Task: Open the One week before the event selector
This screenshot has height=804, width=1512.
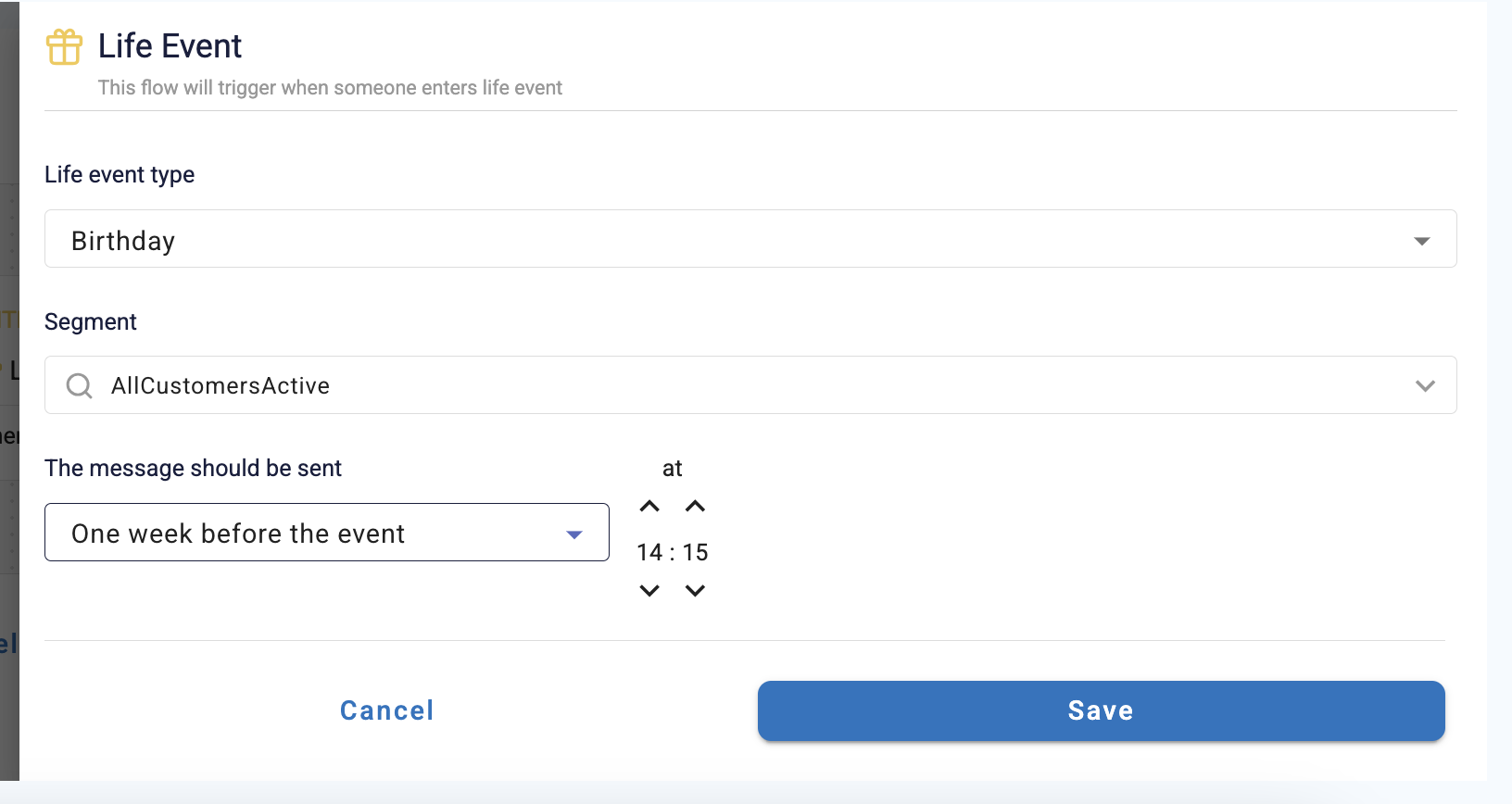Action: 327,533
